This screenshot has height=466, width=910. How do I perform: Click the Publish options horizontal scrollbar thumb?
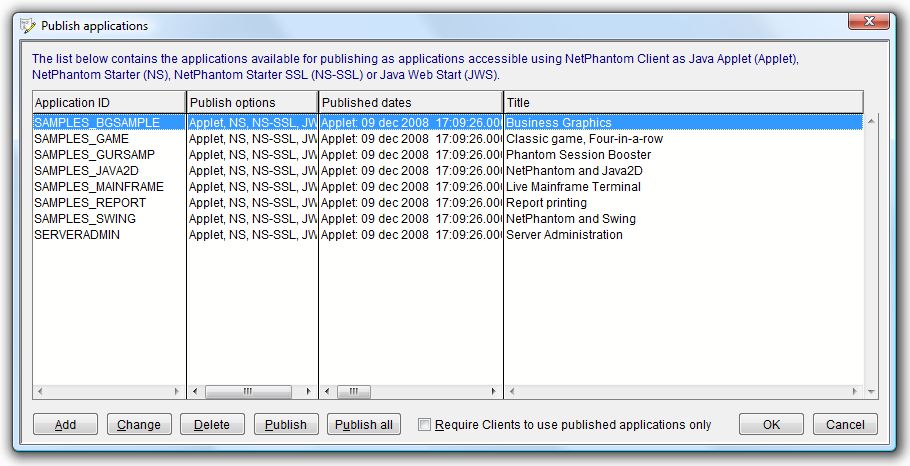[x=248, y=392]
